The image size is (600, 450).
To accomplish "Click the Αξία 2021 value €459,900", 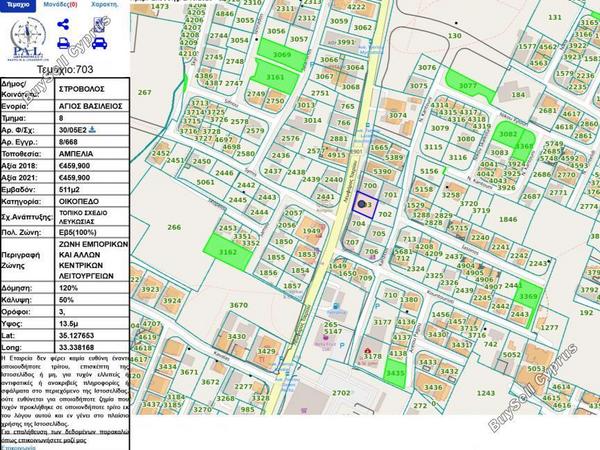I will pos(74,178).
